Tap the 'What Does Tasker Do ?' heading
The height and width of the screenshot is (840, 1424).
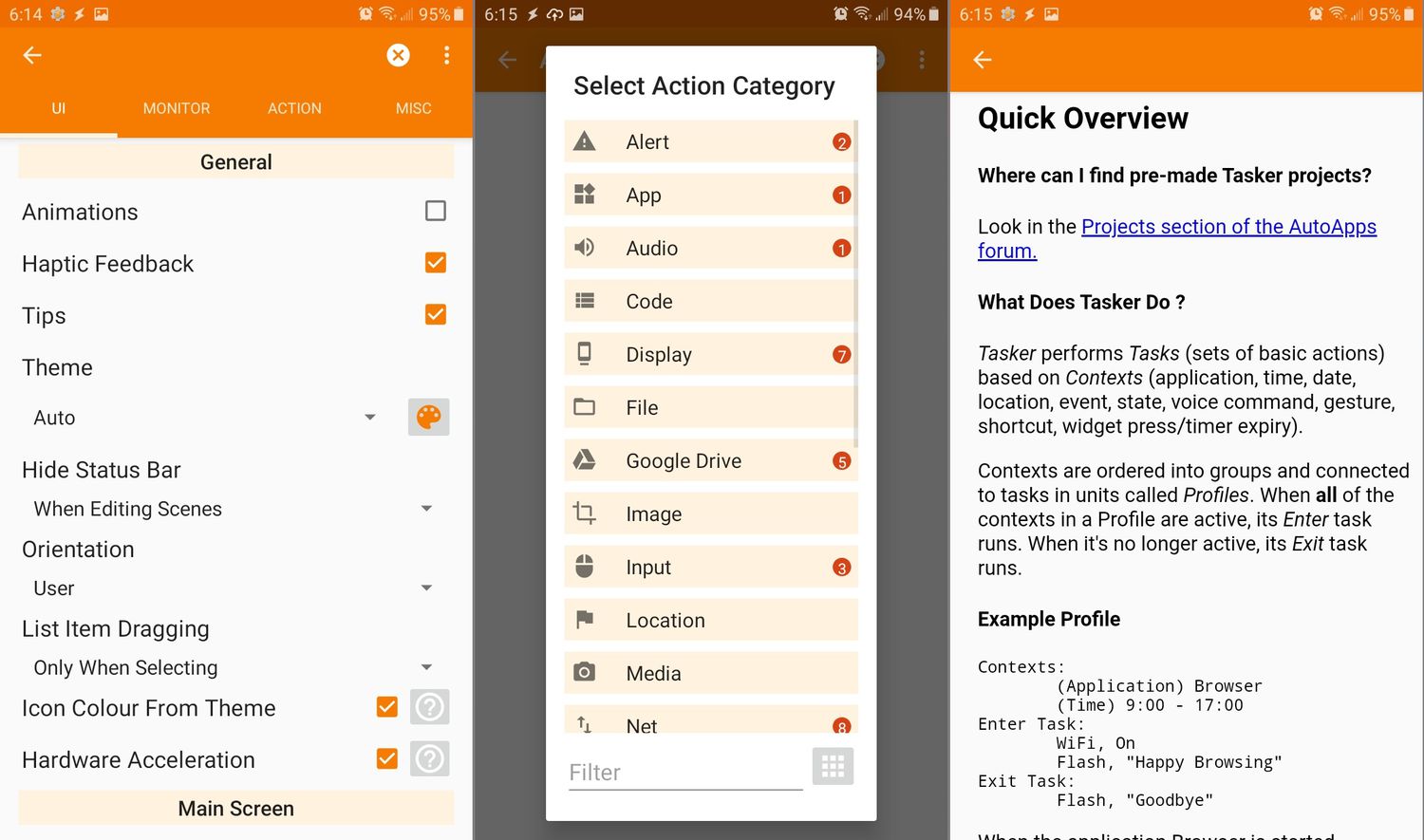tap(1081, 302)
